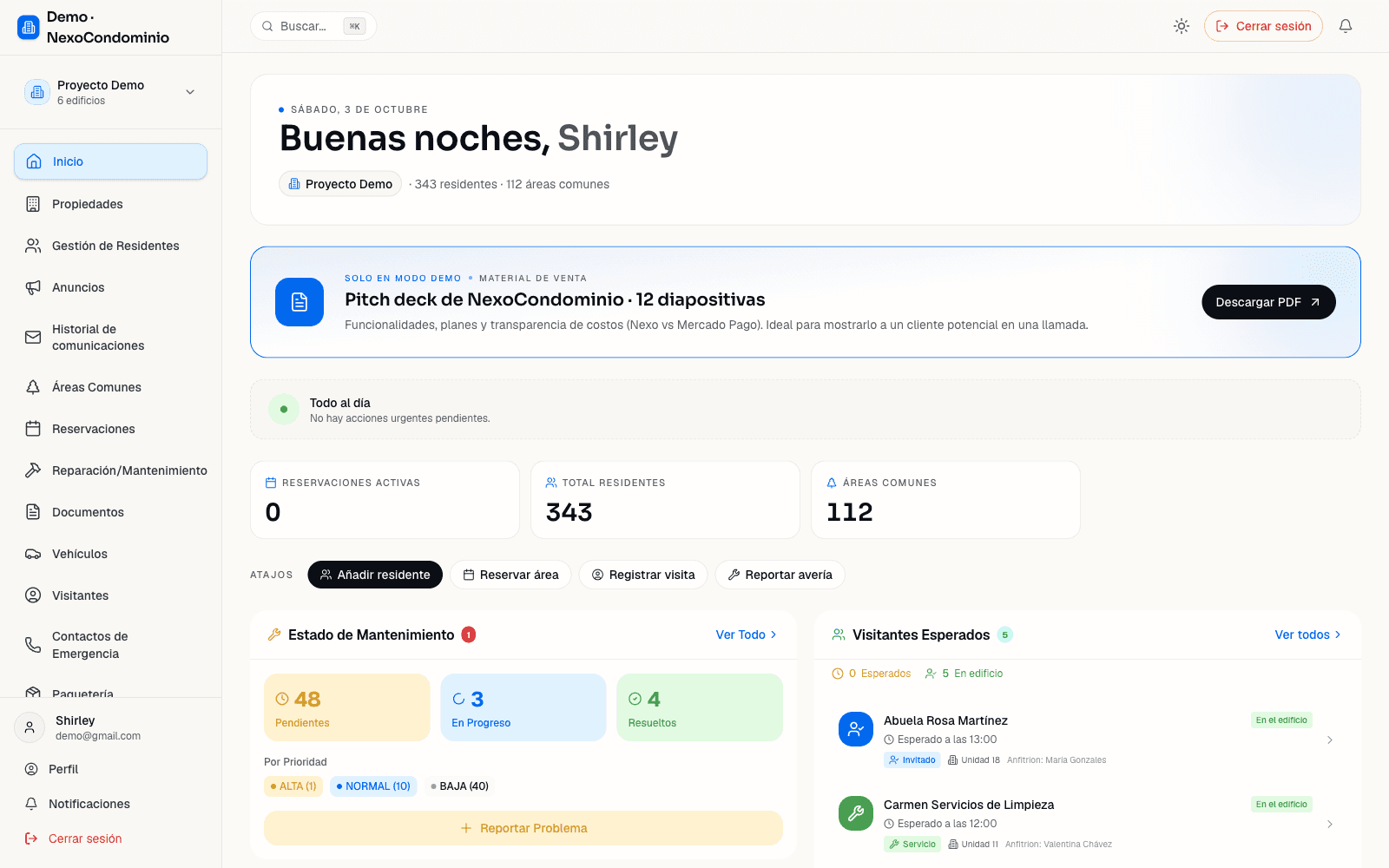Open the notifications bell in top bar

[x=1346, y=26]
